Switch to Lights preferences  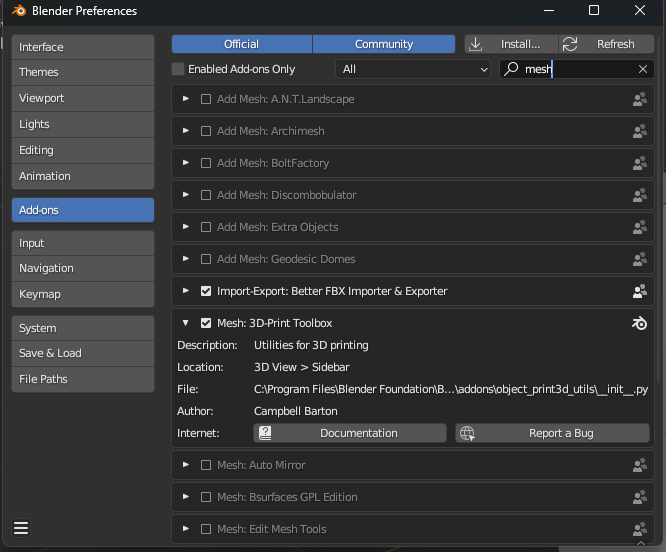point(83,124)
